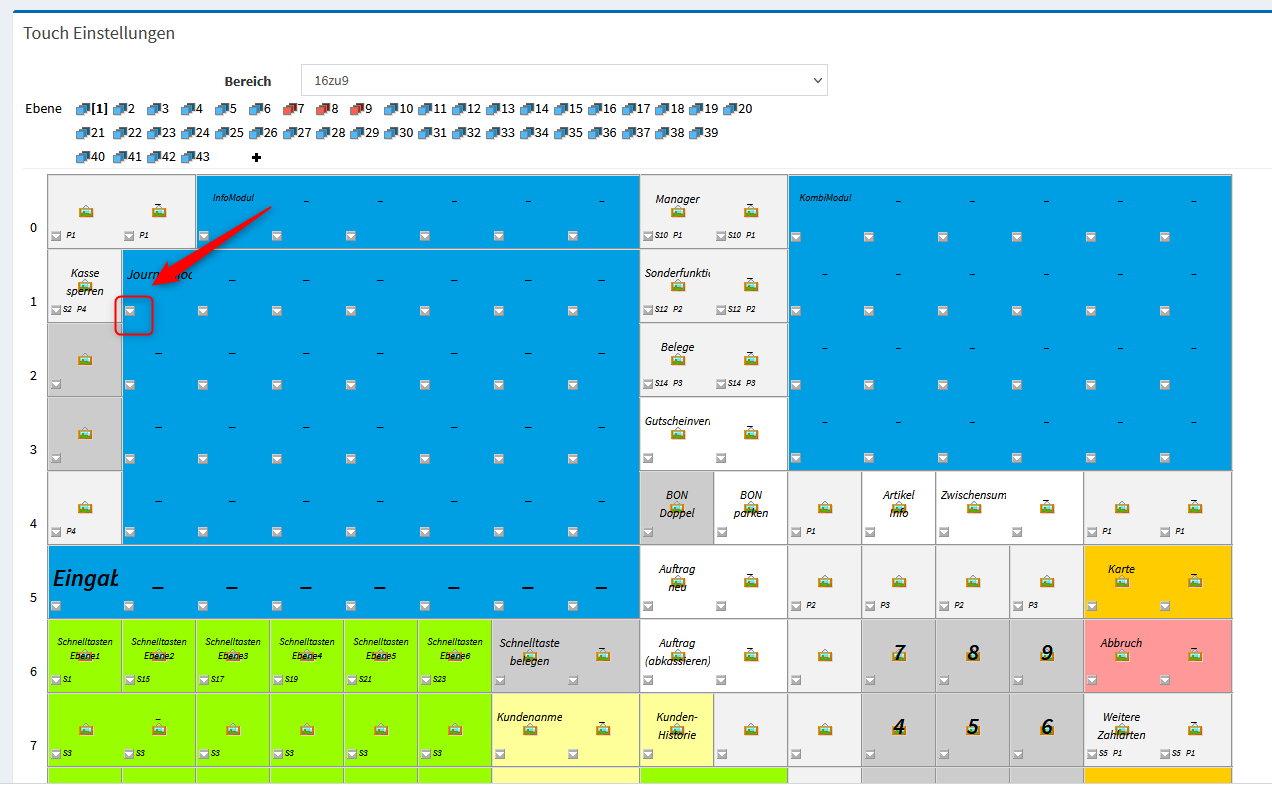Click the image icon on the Belege key

tap(678, 359)
